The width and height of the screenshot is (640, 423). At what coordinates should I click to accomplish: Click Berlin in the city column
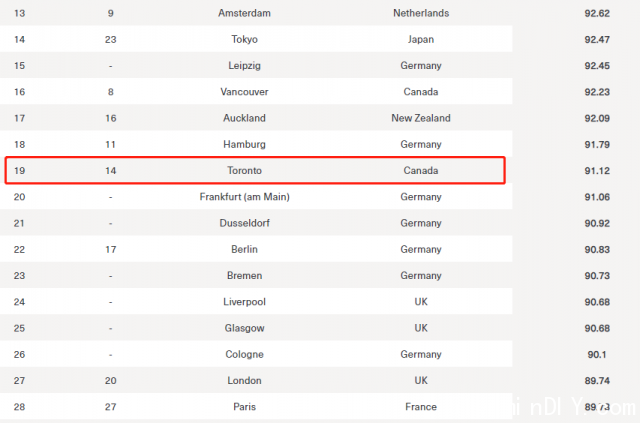pos(244,249)
